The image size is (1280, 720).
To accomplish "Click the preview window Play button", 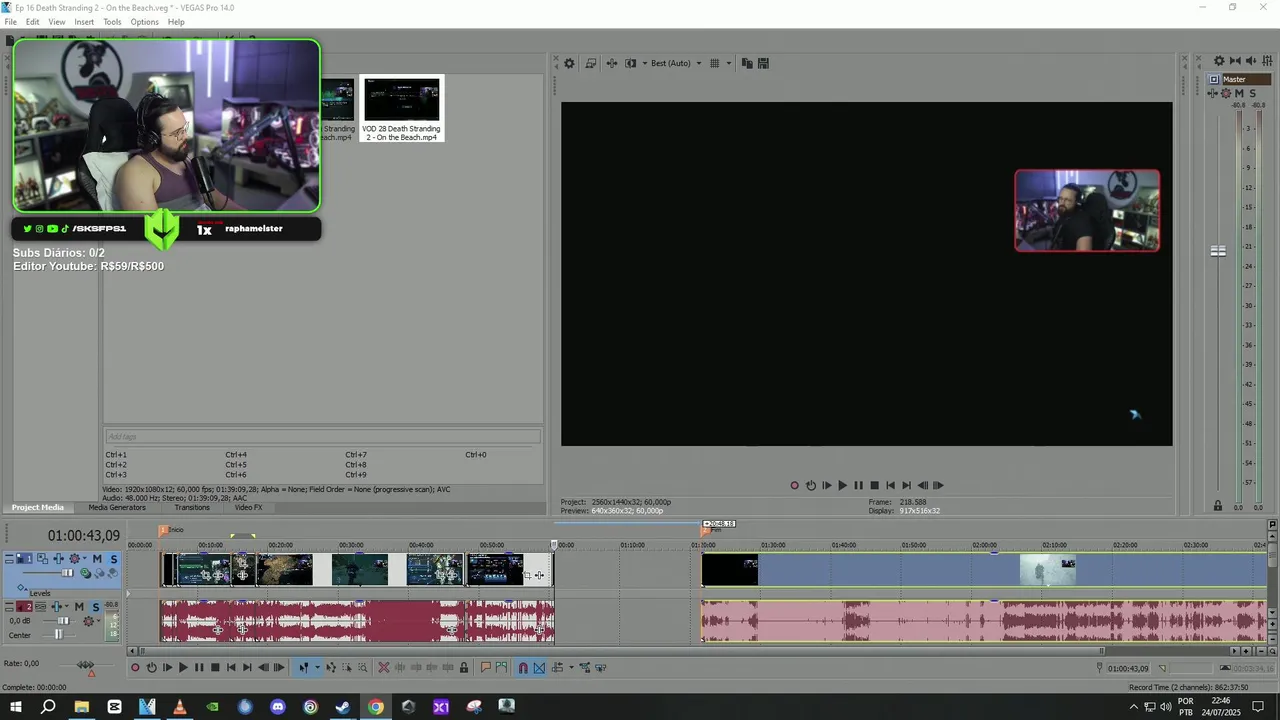I will [842, 485].
